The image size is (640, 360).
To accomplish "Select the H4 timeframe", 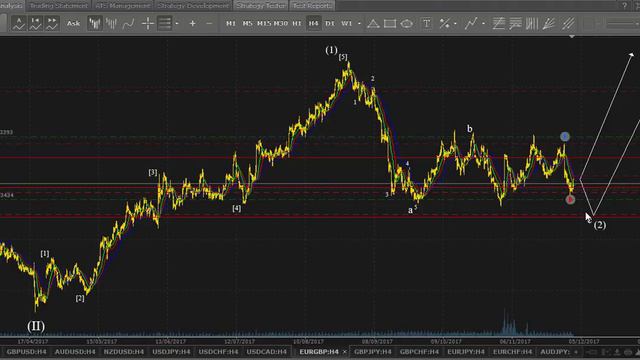I will click(x=313, y=24).
